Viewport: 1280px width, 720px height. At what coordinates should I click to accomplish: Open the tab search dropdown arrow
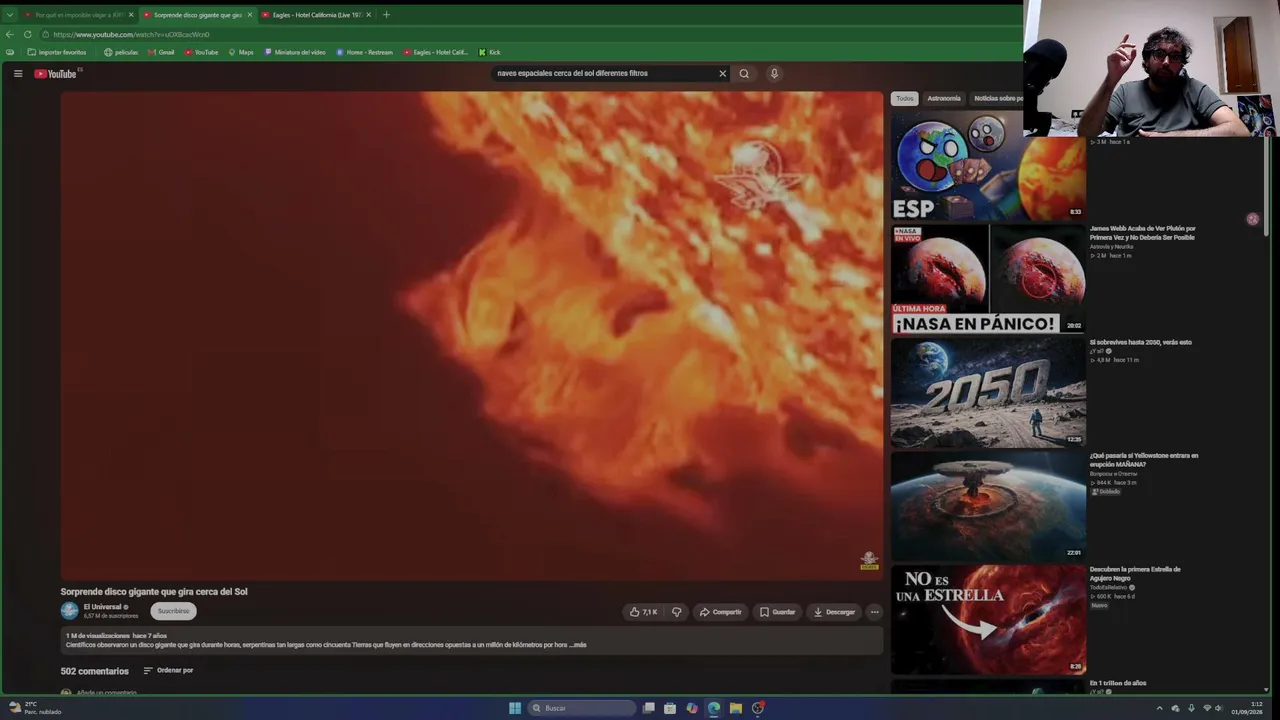[10, 15]
